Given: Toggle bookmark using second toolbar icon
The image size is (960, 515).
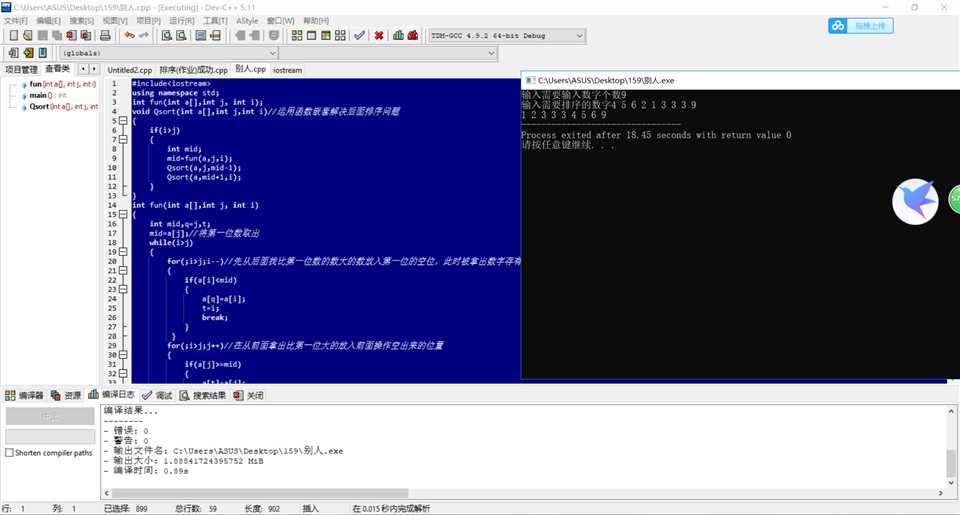Looking at the screenshot, I should 28,53.
